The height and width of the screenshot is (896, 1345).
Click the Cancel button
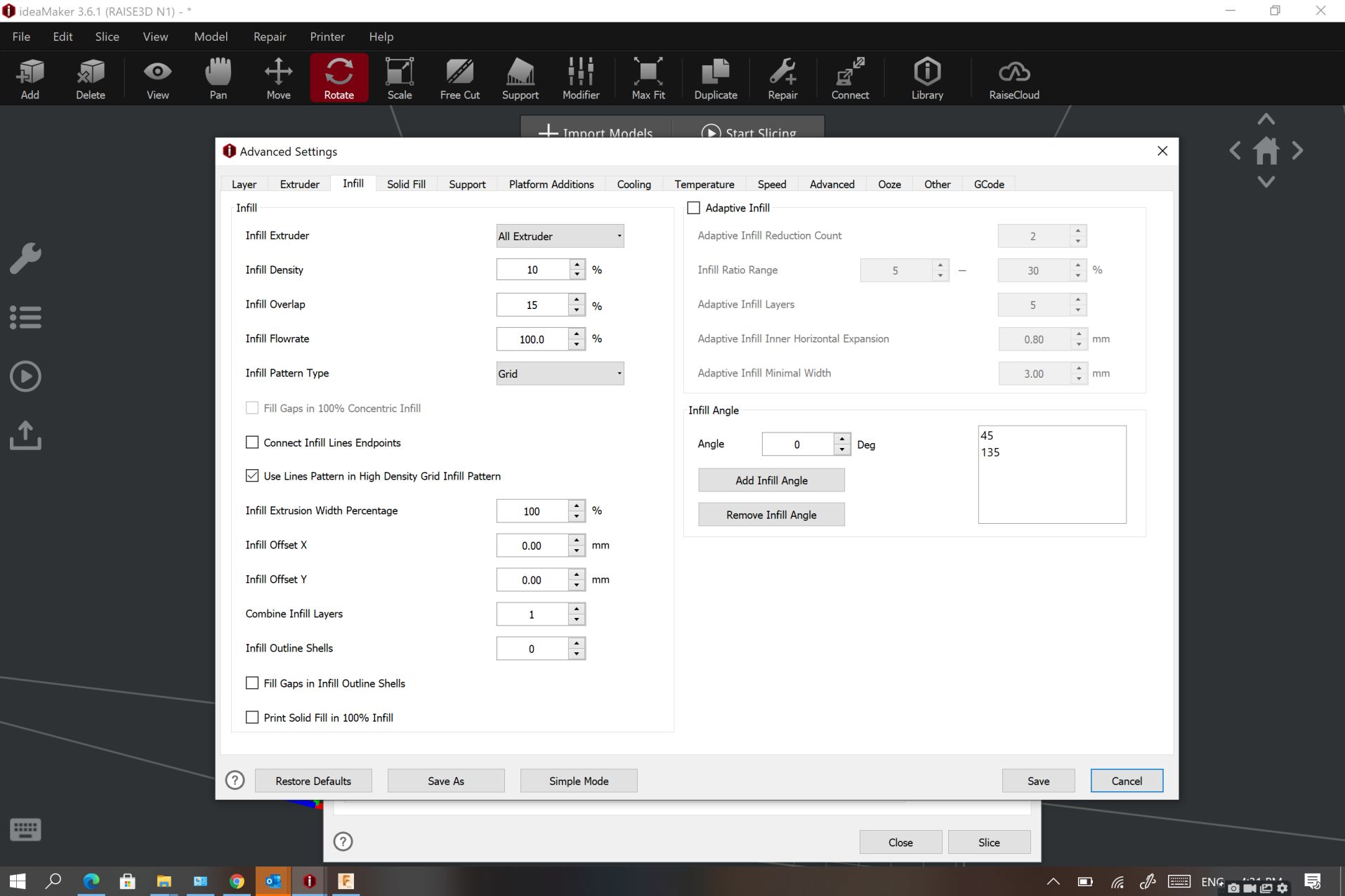click(x=1127, y=781)
